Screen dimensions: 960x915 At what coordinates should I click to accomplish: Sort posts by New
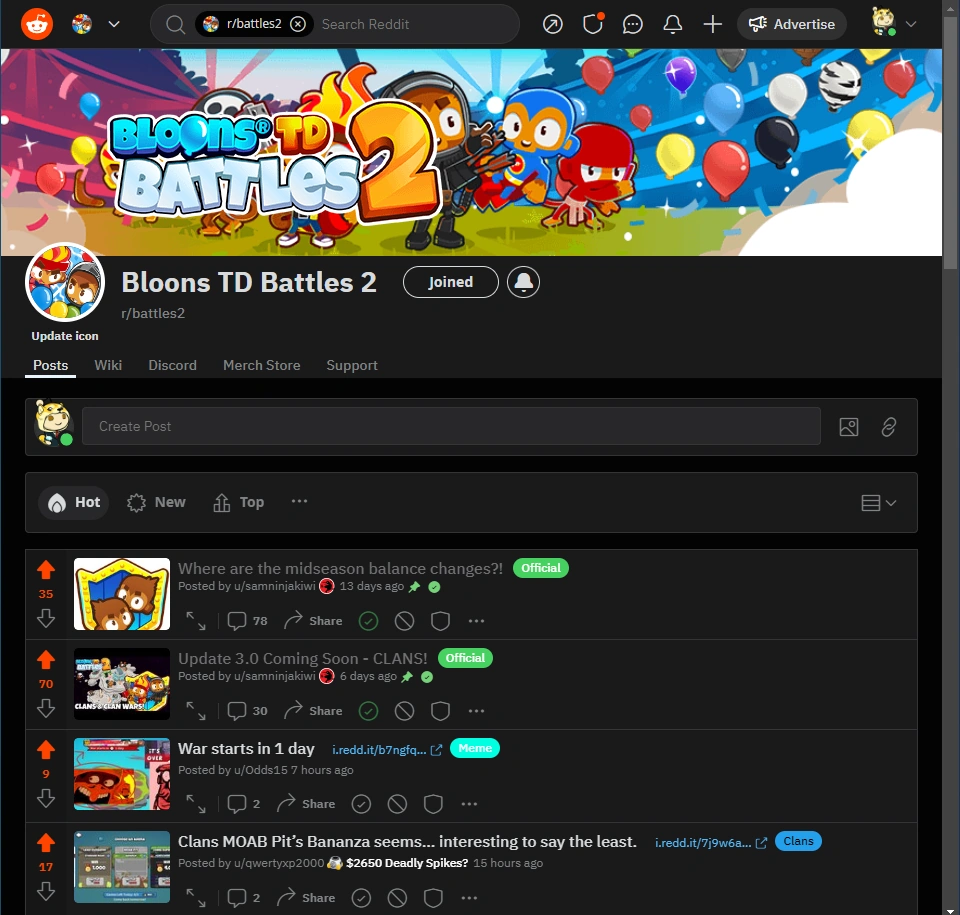tap(156, 503)
